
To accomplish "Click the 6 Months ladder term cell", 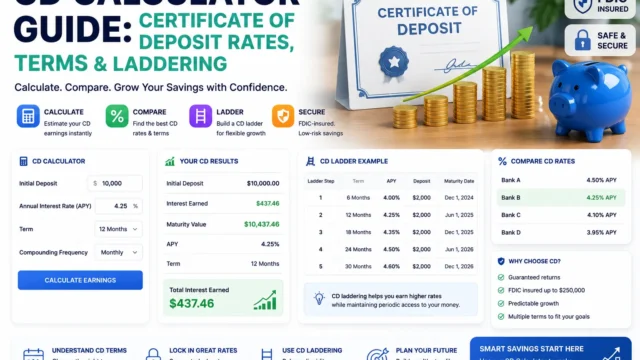I will 358,198.
